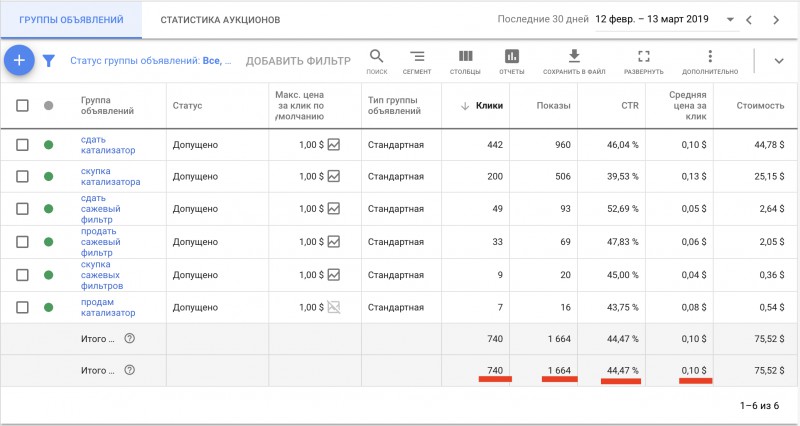Image resolution: width=800 pixels, height=426 pixels.
Task: Open the скупка катализатора ad group
Action: 110,176
